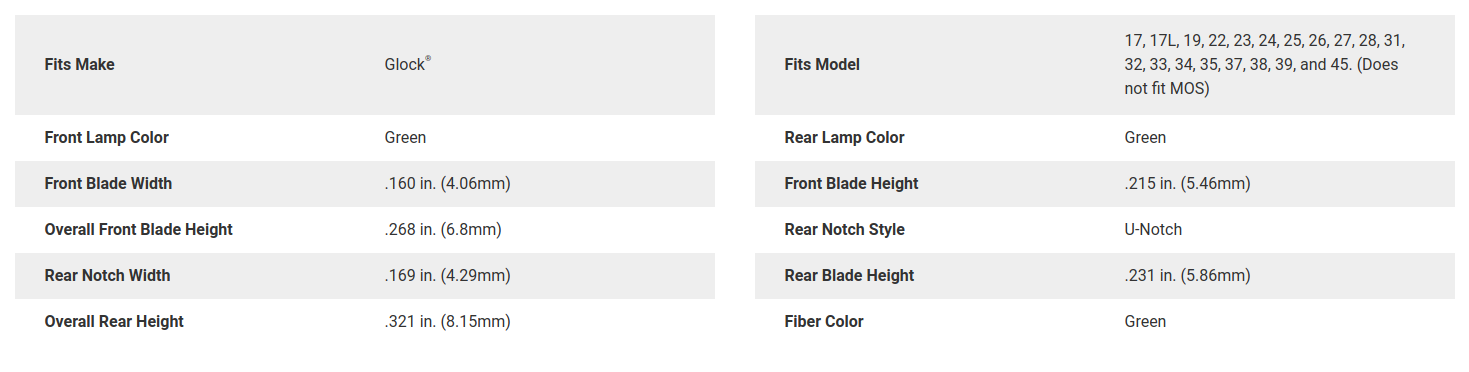
Task: Click the Fits Model label
Action: pos(822,65)
